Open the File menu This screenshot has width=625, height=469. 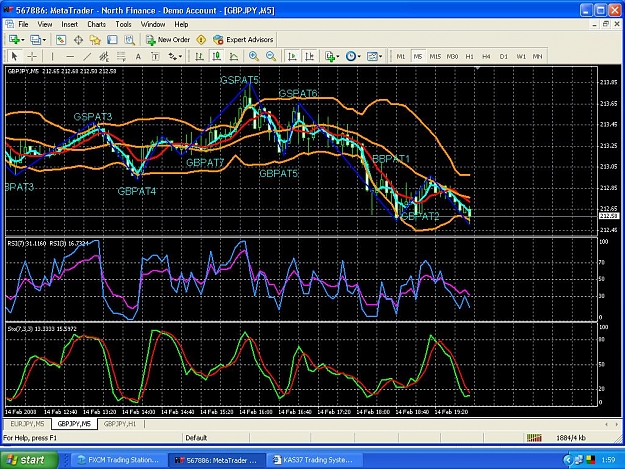tap(24, 24)
